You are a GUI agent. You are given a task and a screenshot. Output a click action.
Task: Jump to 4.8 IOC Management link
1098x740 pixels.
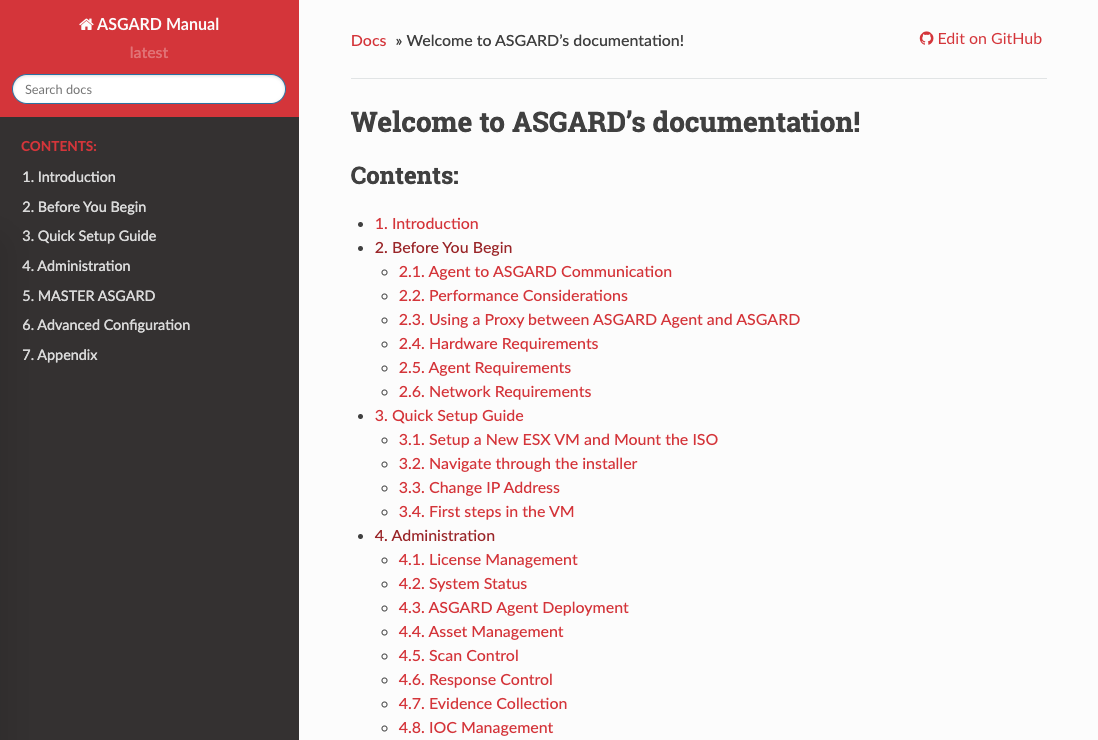pos(476,728)
